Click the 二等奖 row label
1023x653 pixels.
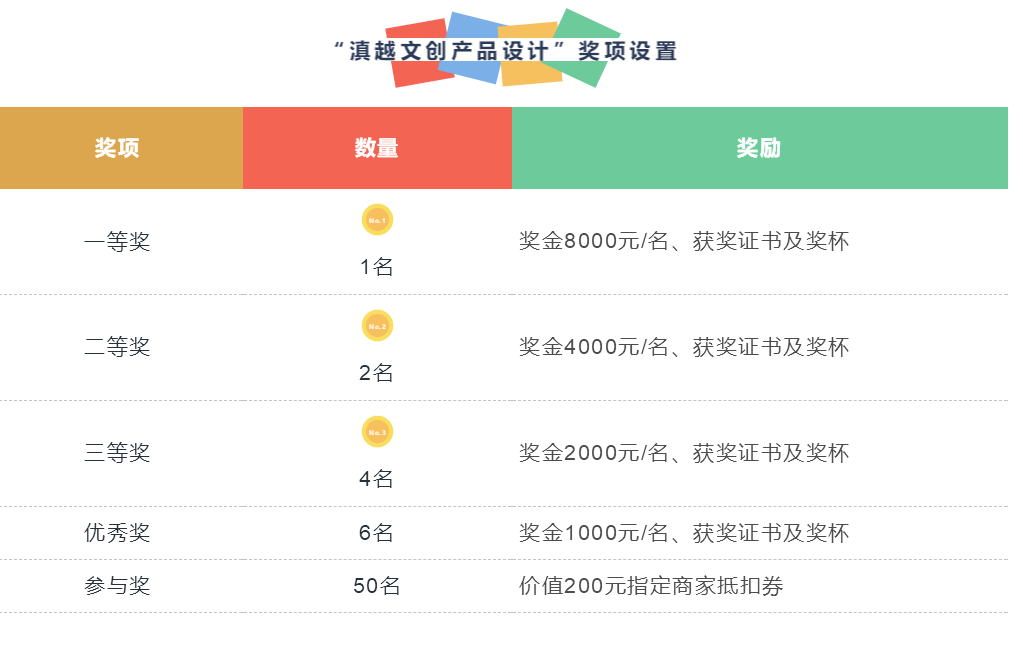(x=117, y=348)
